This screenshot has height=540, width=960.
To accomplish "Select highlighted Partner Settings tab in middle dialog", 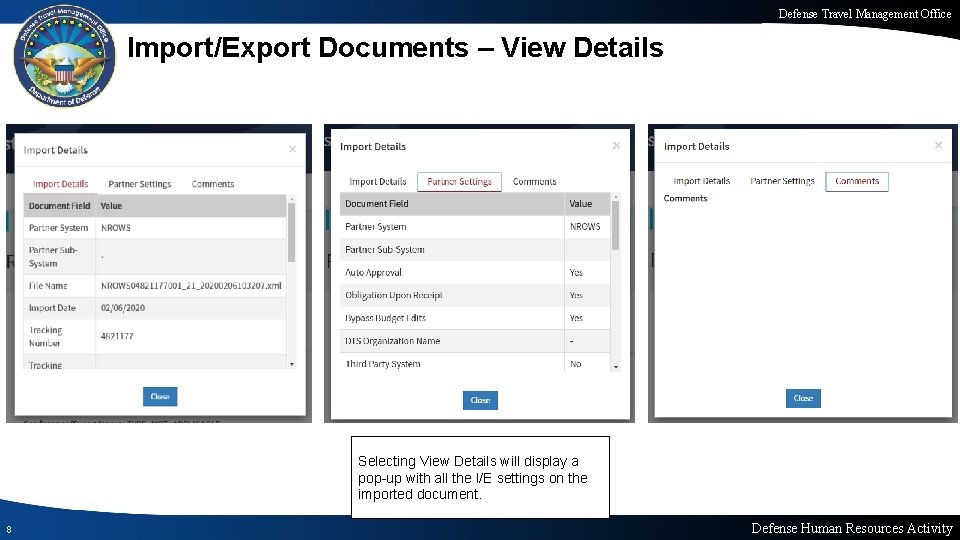I will (x=459, y=181).
